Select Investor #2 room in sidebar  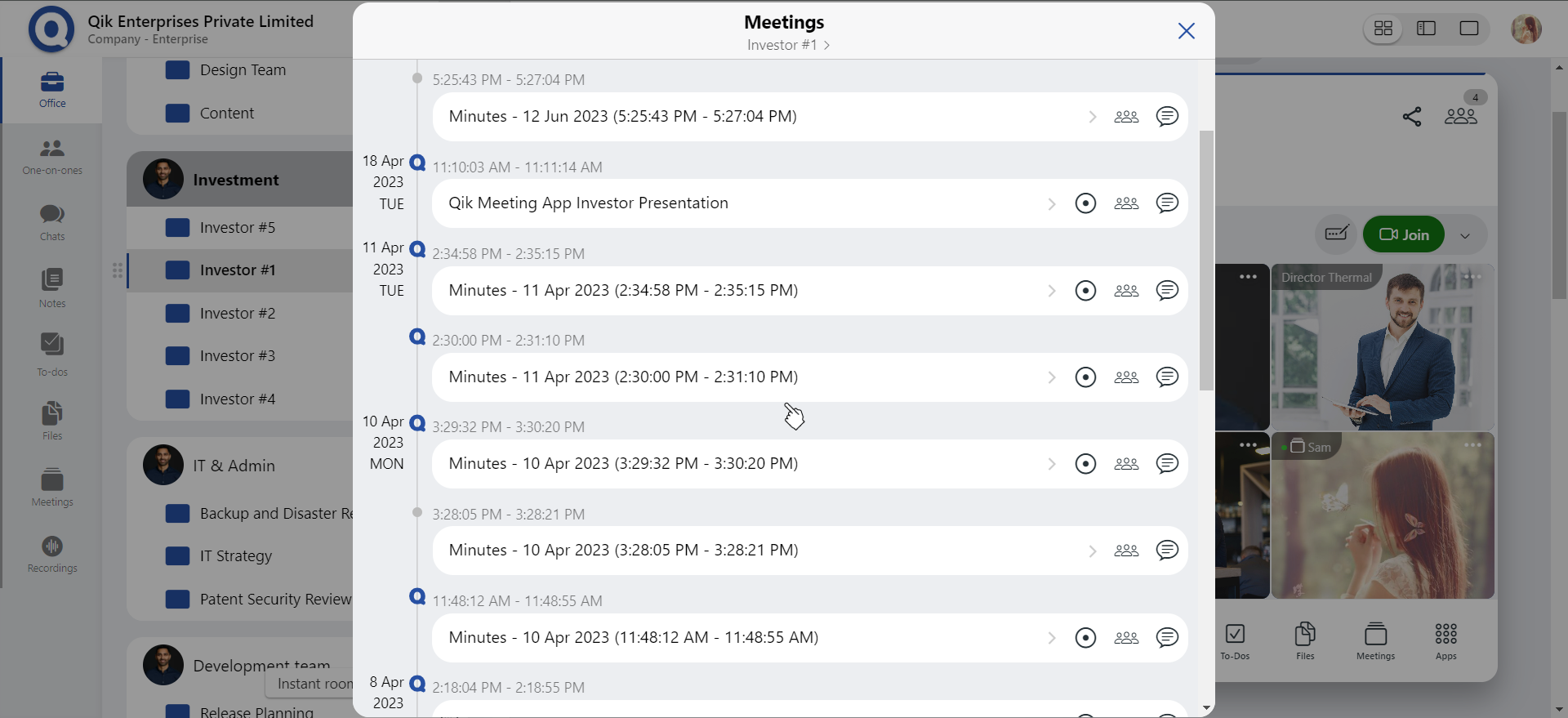[x=237, y=313]
